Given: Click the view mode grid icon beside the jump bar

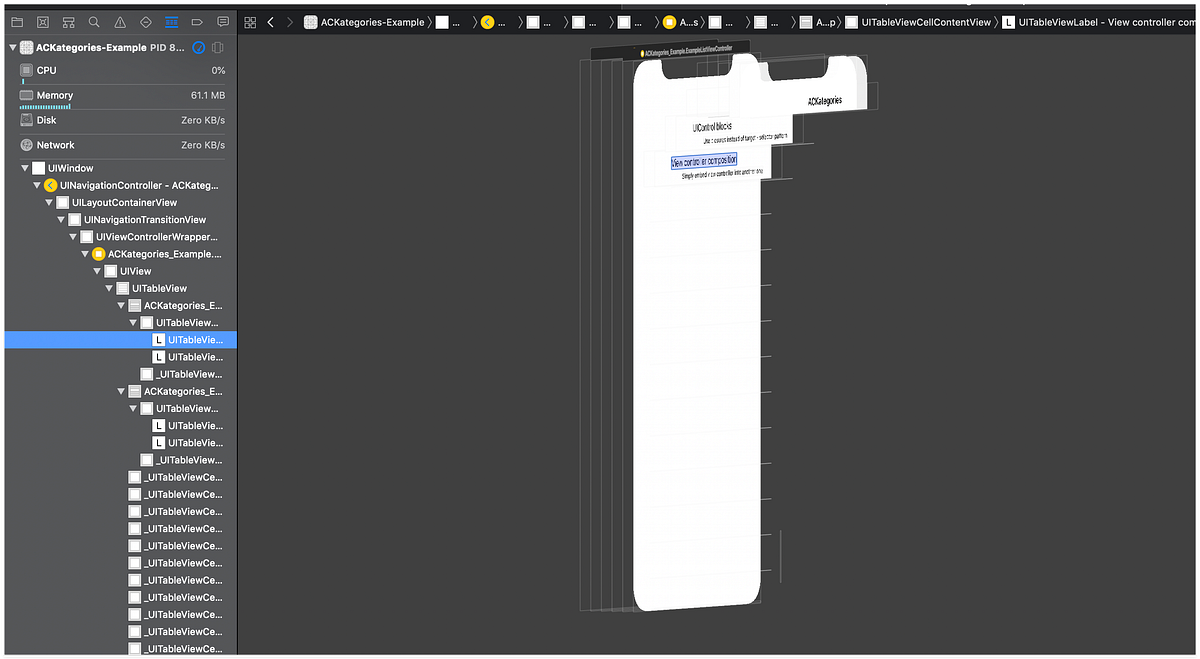Looking at the screenshot, I should [249, 21].
